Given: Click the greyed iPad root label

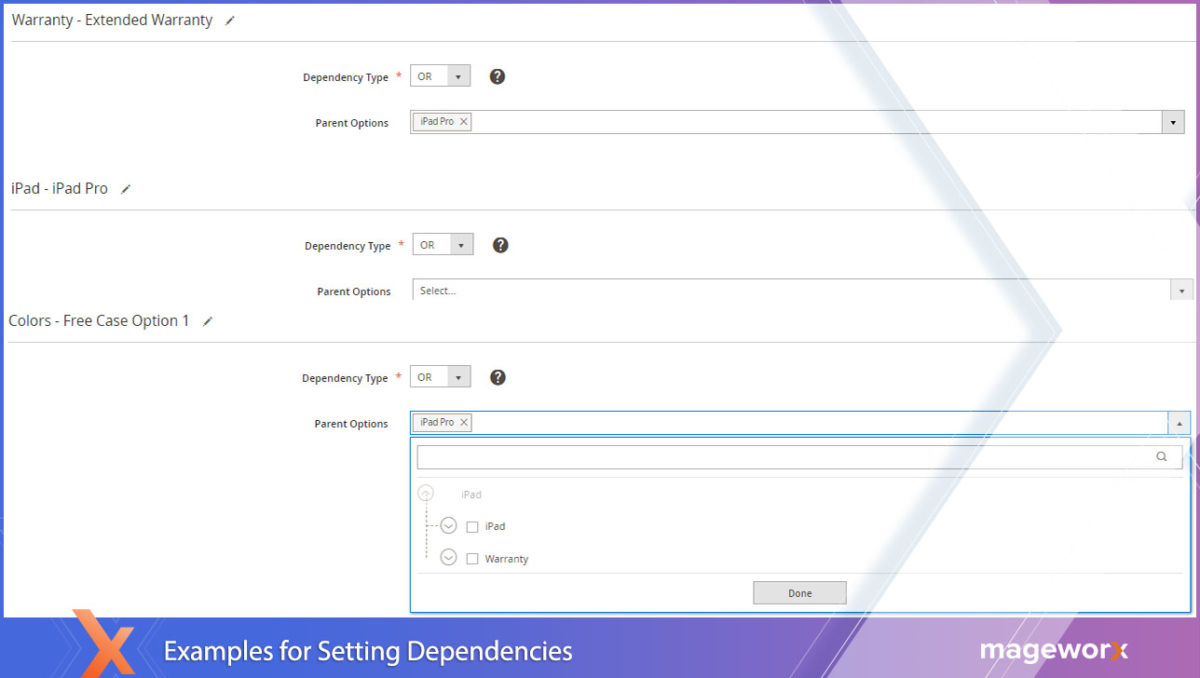Looking at the screenshot, I should 471,495.
